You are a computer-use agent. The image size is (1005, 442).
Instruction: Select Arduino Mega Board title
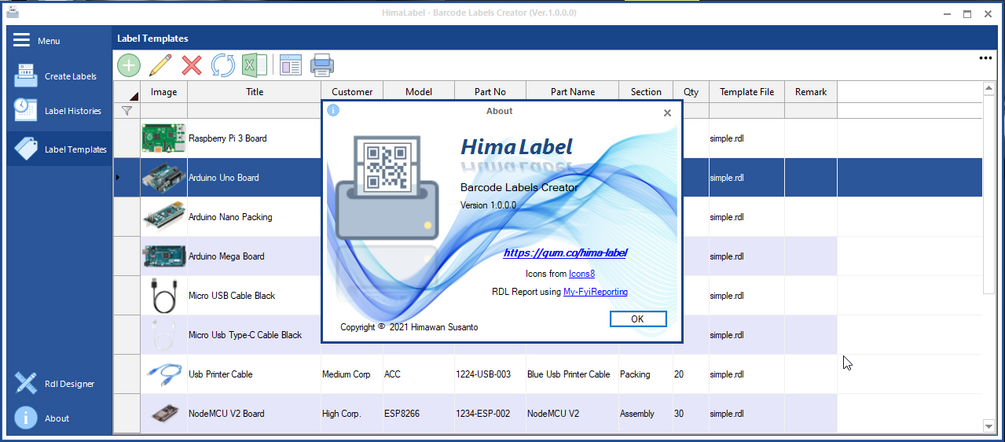[226, 256]
